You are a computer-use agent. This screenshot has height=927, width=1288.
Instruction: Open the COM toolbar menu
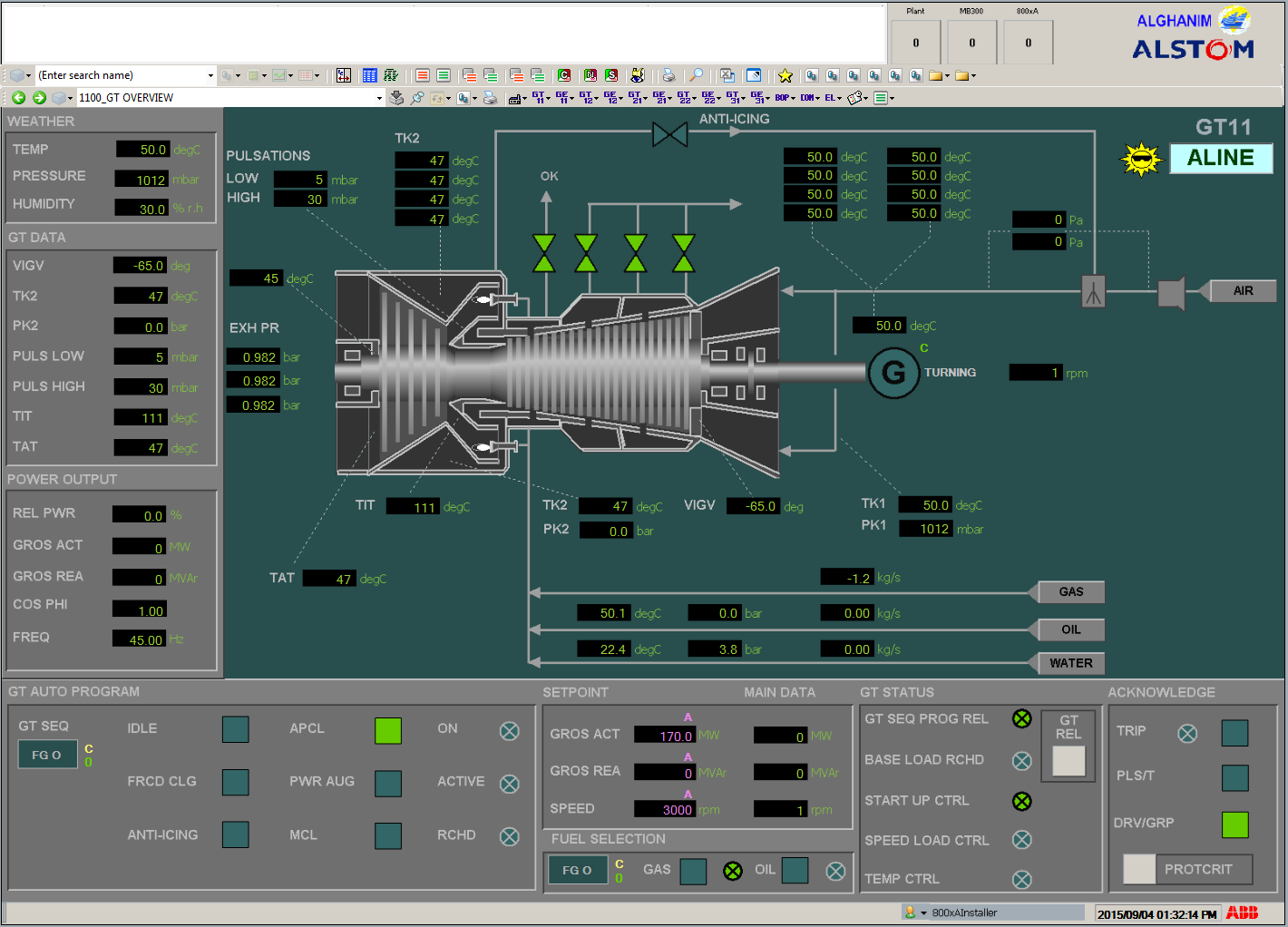coord(809,98)
